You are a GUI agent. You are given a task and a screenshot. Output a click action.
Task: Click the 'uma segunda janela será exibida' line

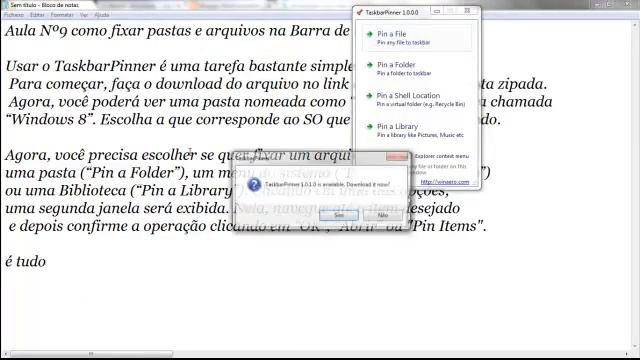tap(232, 208)
